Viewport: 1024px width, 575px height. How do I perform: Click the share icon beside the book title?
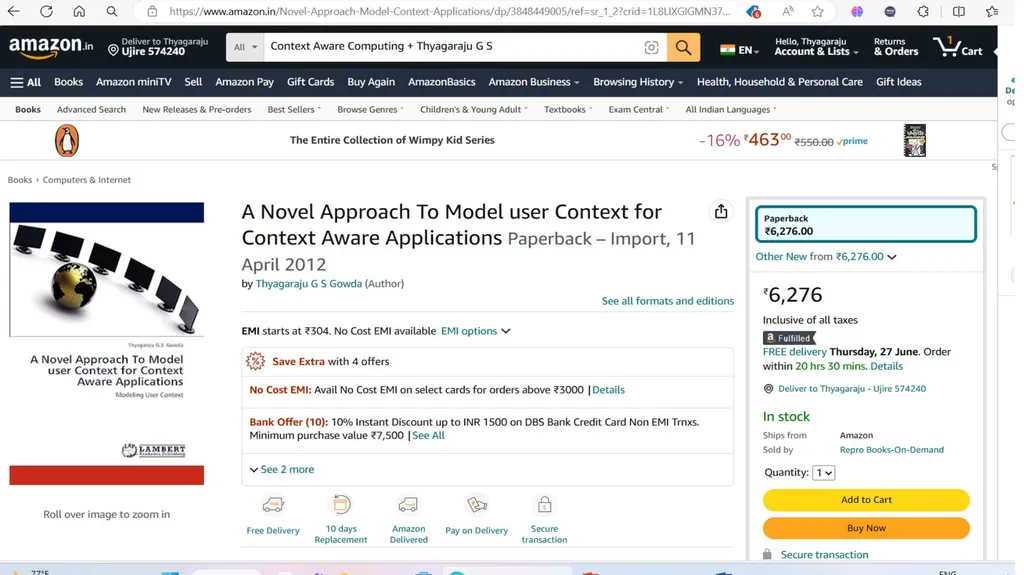[720, 211]
